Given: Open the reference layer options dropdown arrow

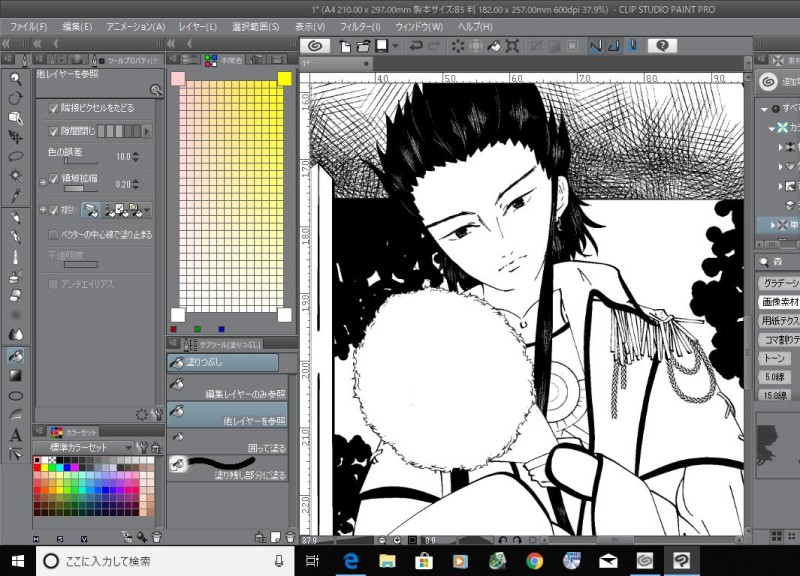Looking at the screenshot, I should 147,210.
